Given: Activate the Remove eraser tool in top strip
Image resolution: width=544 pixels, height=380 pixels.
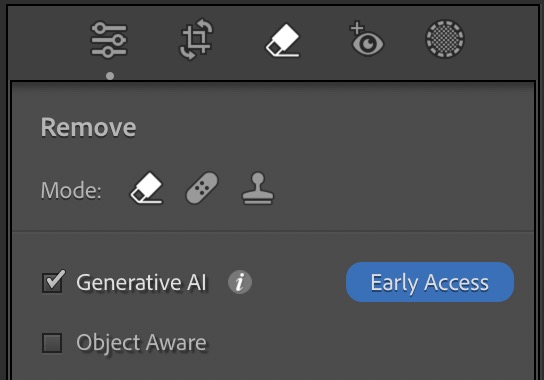Looking at the screenshot, I should click(283, 40).
